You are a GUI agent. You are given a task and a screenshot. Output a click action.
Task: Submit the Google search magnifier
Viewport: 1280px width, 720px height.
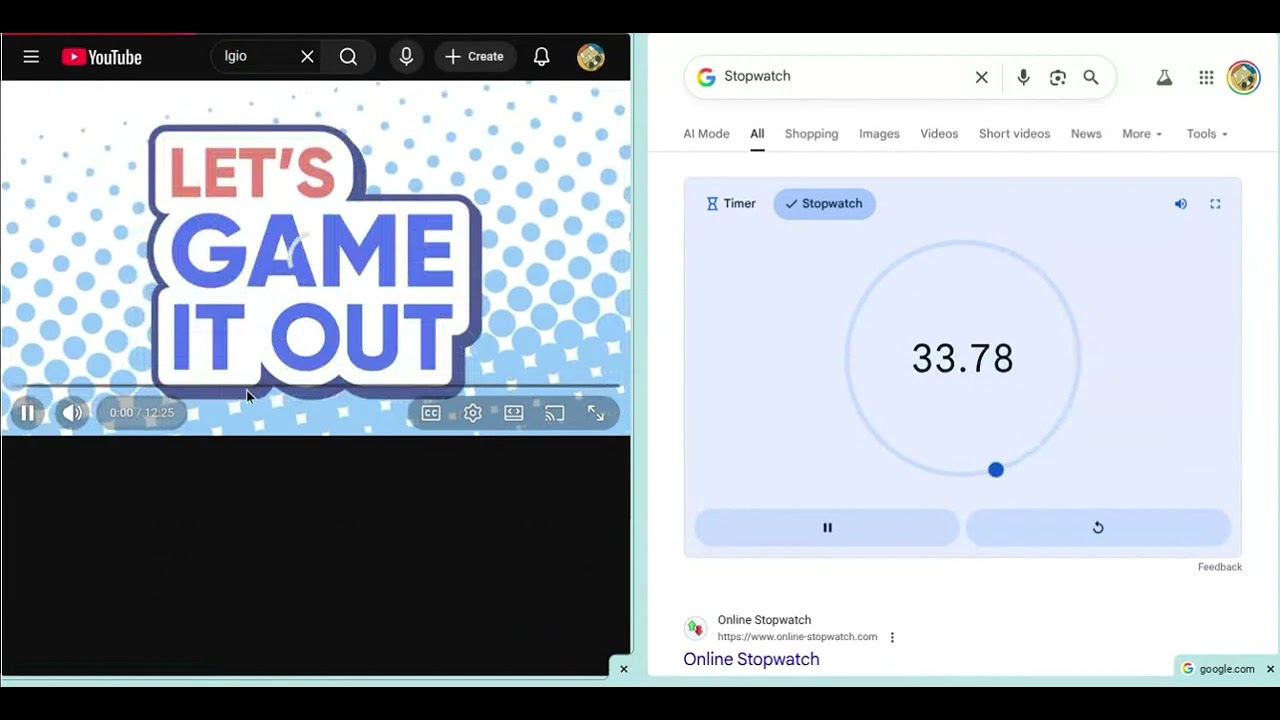pos(1091,77)
